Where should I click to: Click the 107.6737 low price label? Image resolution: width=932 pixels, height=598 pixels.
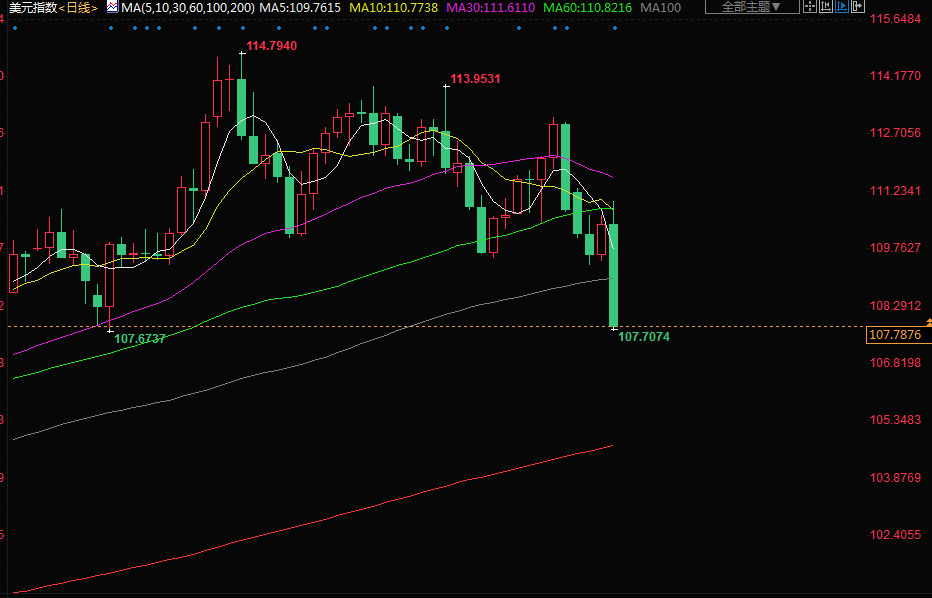tap(139, 339)
